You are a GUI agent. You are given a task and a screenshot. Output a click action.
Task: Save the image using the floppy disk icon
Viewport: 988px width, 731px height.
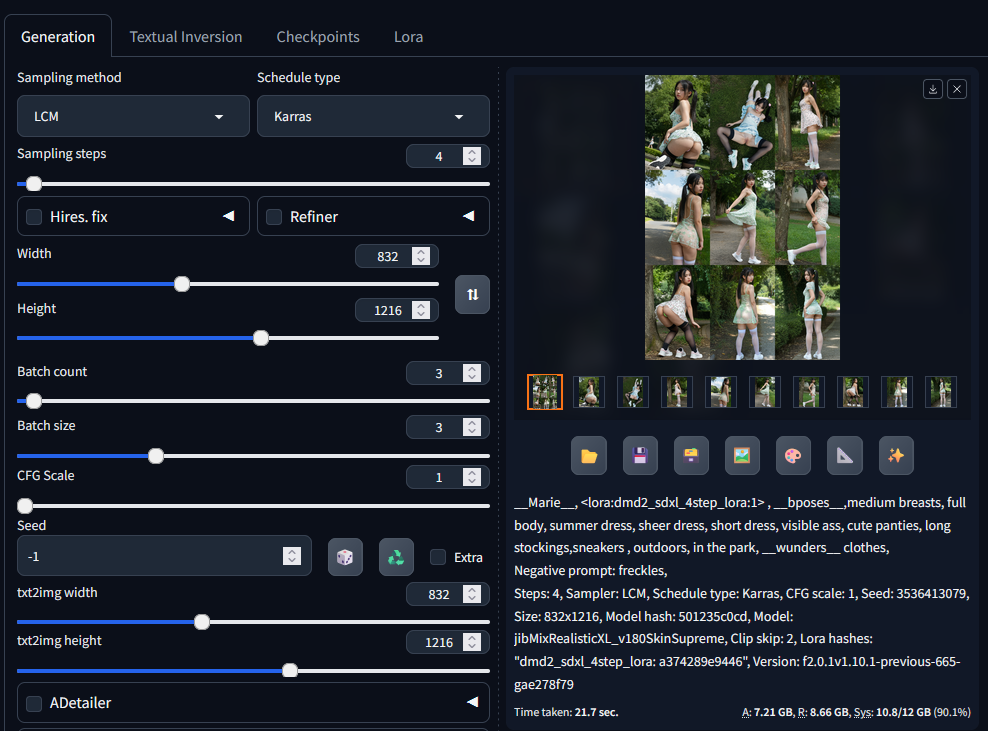[640, 456]
